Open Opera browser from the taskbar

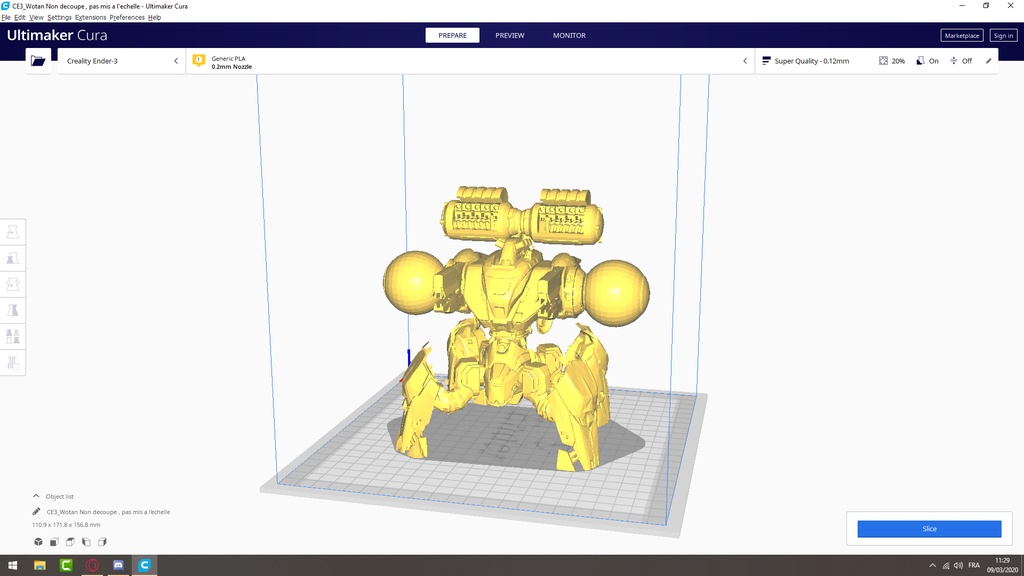pos(92,565)
